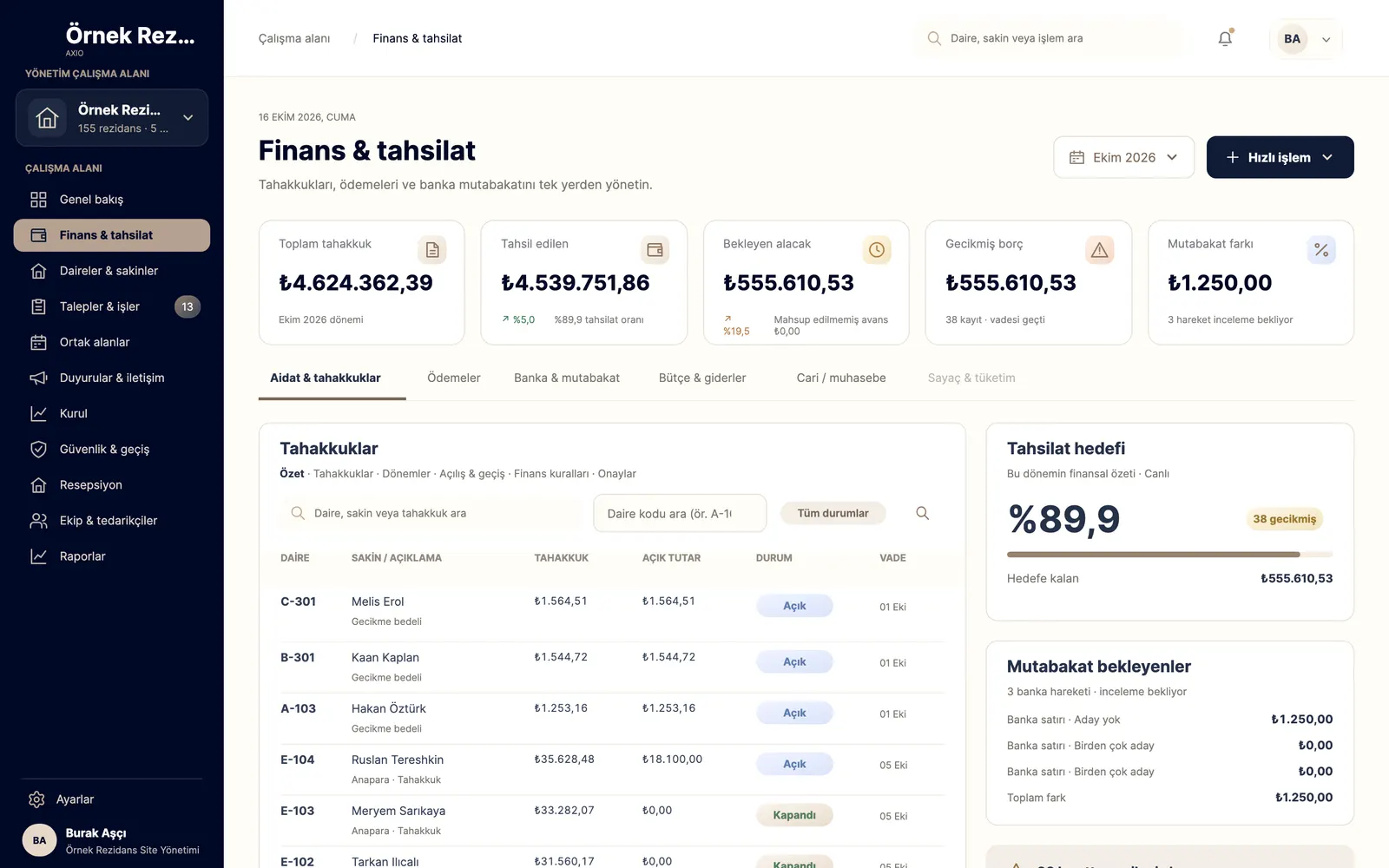Expand the BA user account menu
This screenshot has width=1389, height=868.
(1307, 39)
